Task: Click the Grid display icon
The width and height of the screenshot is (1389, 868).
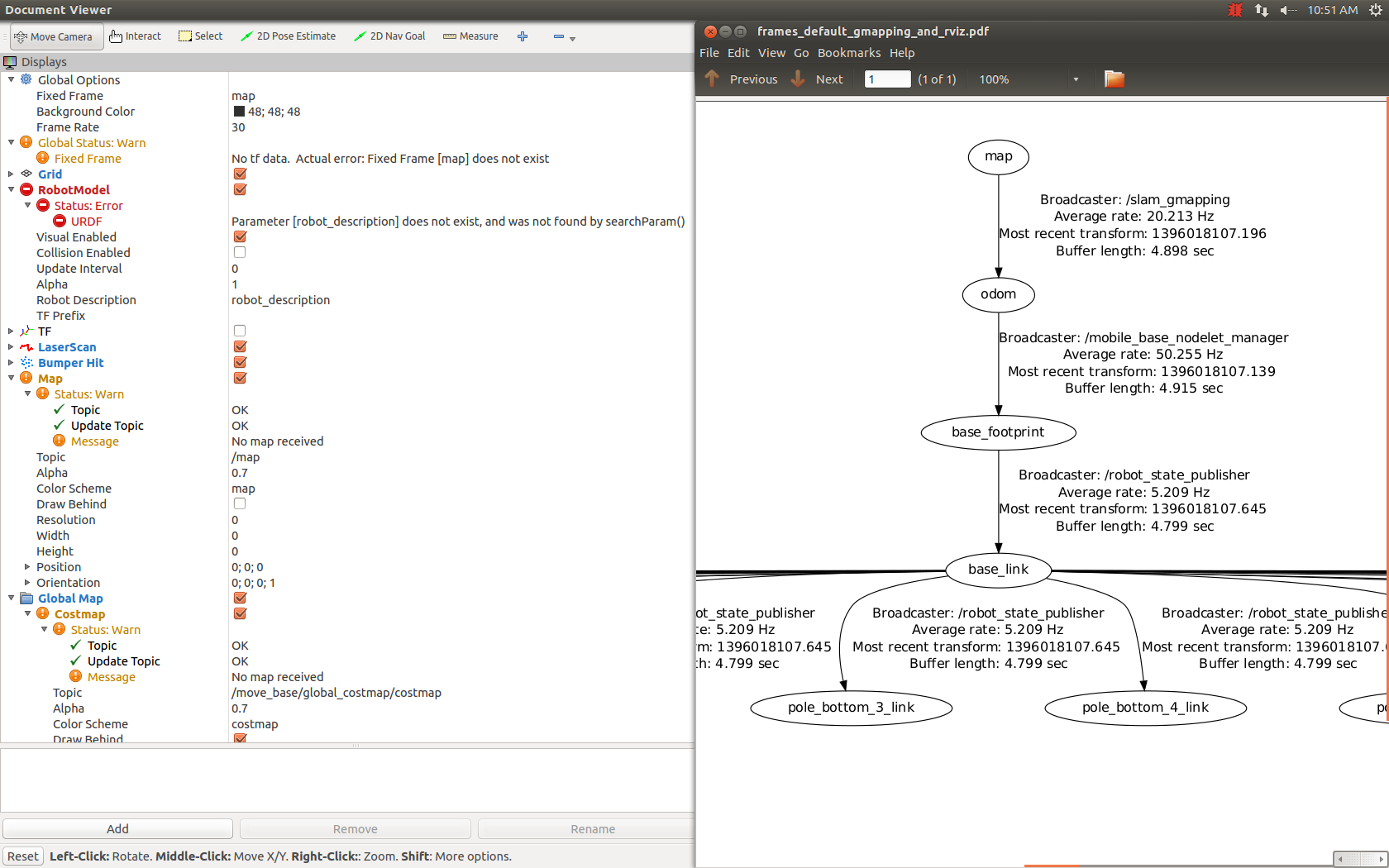Action: (x=26, y=174)
